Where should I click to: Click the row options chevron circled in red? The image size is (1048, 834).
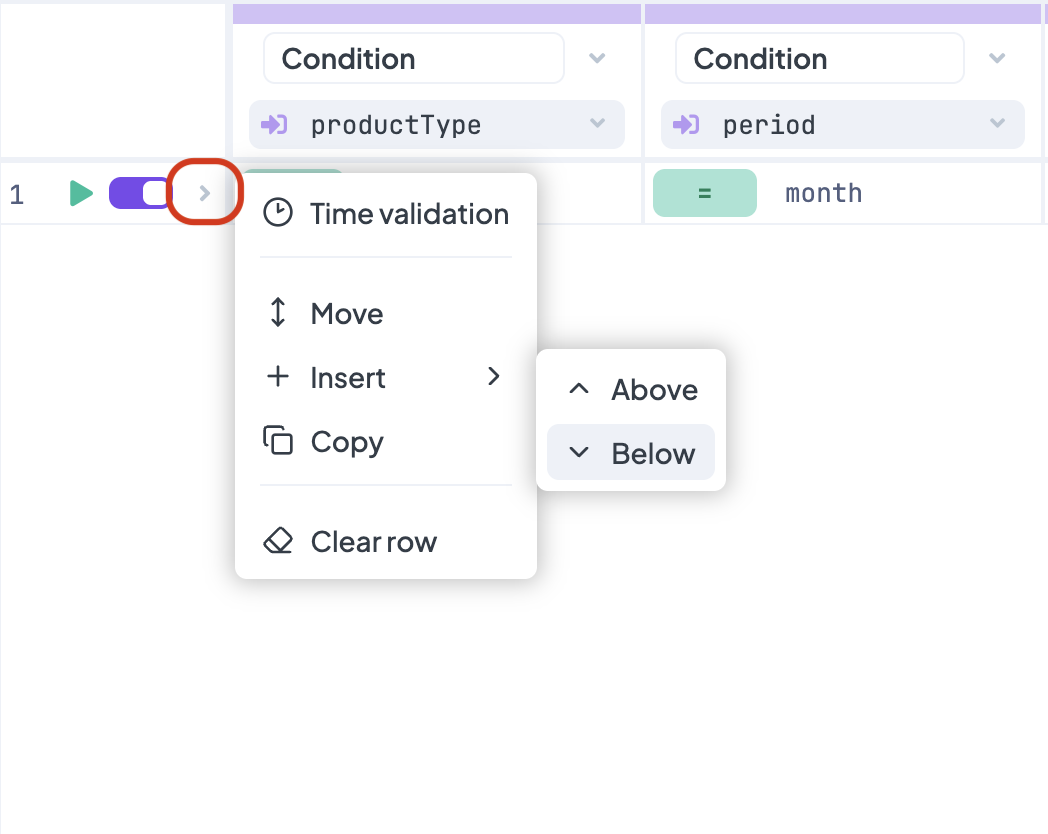(x=205, y=193)
